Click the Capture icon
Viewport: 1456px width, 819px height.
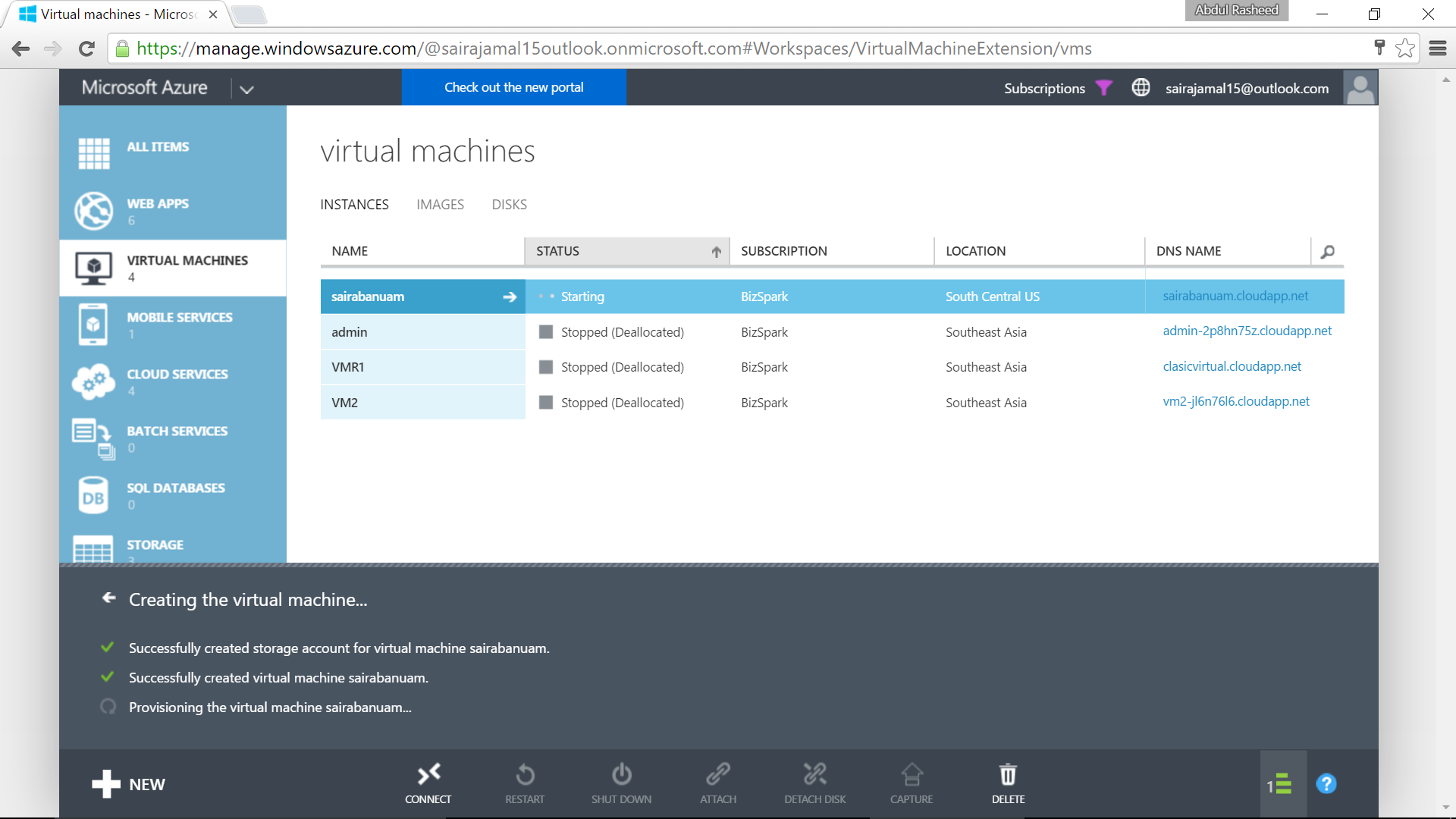click(x=912, y=774)
